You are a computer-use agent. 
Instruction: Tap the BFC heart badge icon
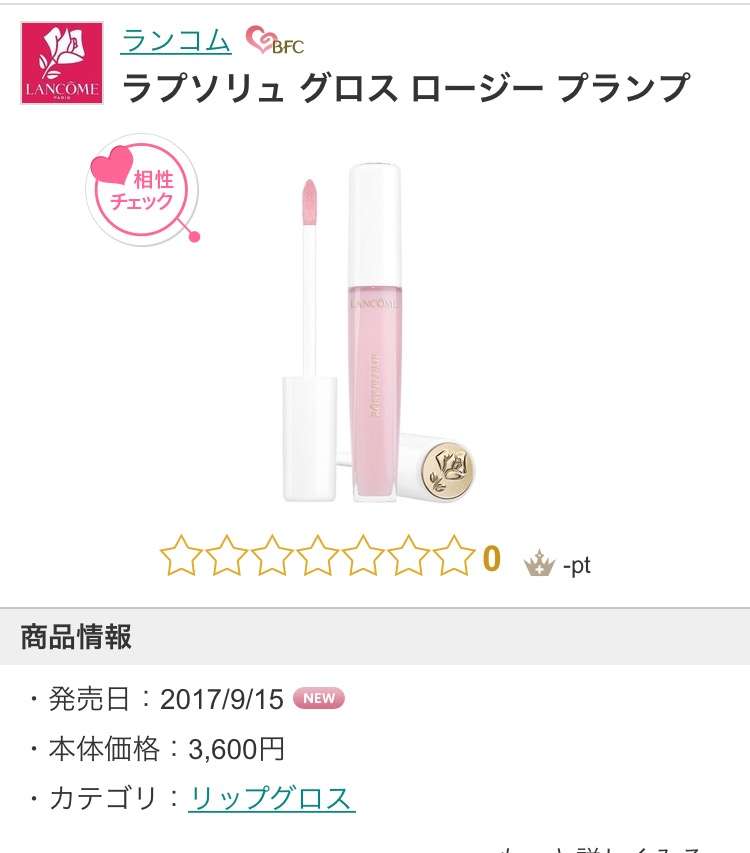[x=275, y=40]
